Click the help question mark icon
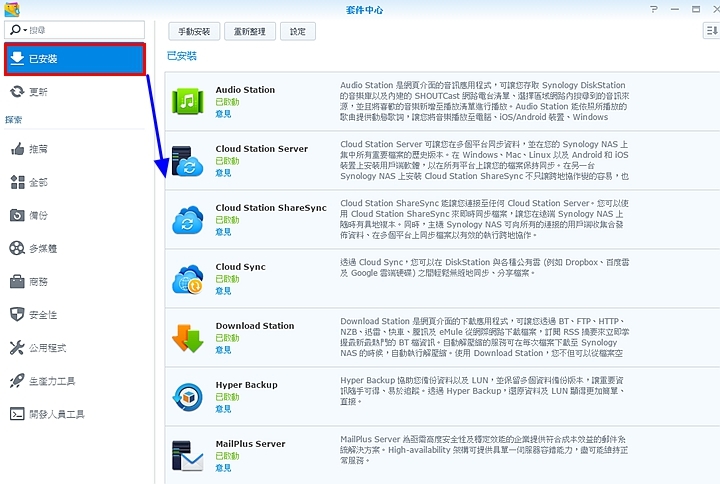Screen dimensions: 720x484 tap(654, 9)
